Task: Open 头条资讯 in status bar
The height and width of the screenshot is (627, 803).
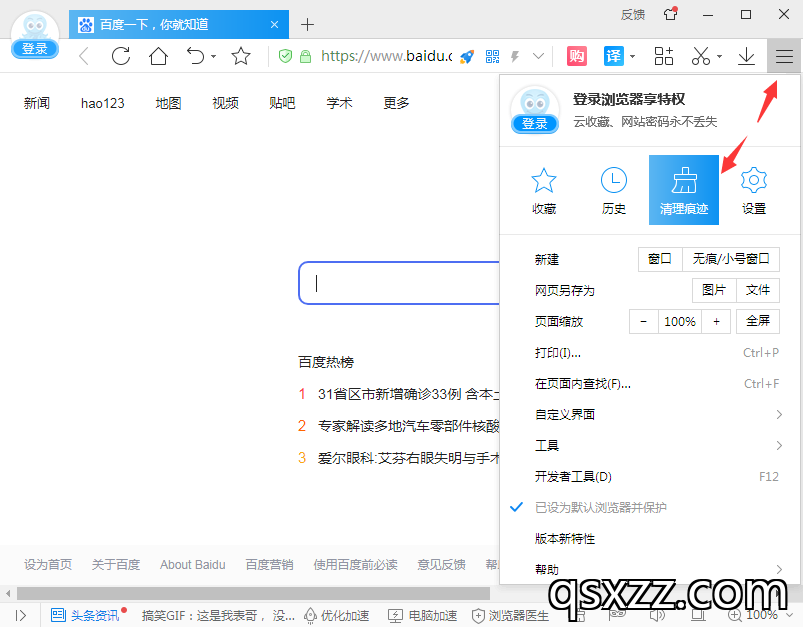Action: coord(88,615)
